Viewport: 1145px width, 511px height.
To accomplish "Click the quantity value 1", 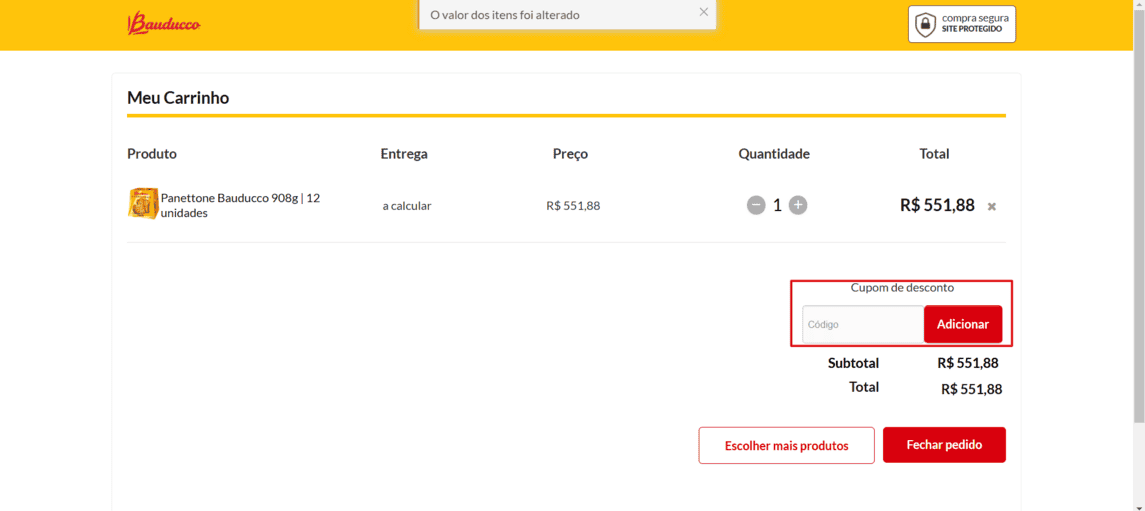I will 777,205.
